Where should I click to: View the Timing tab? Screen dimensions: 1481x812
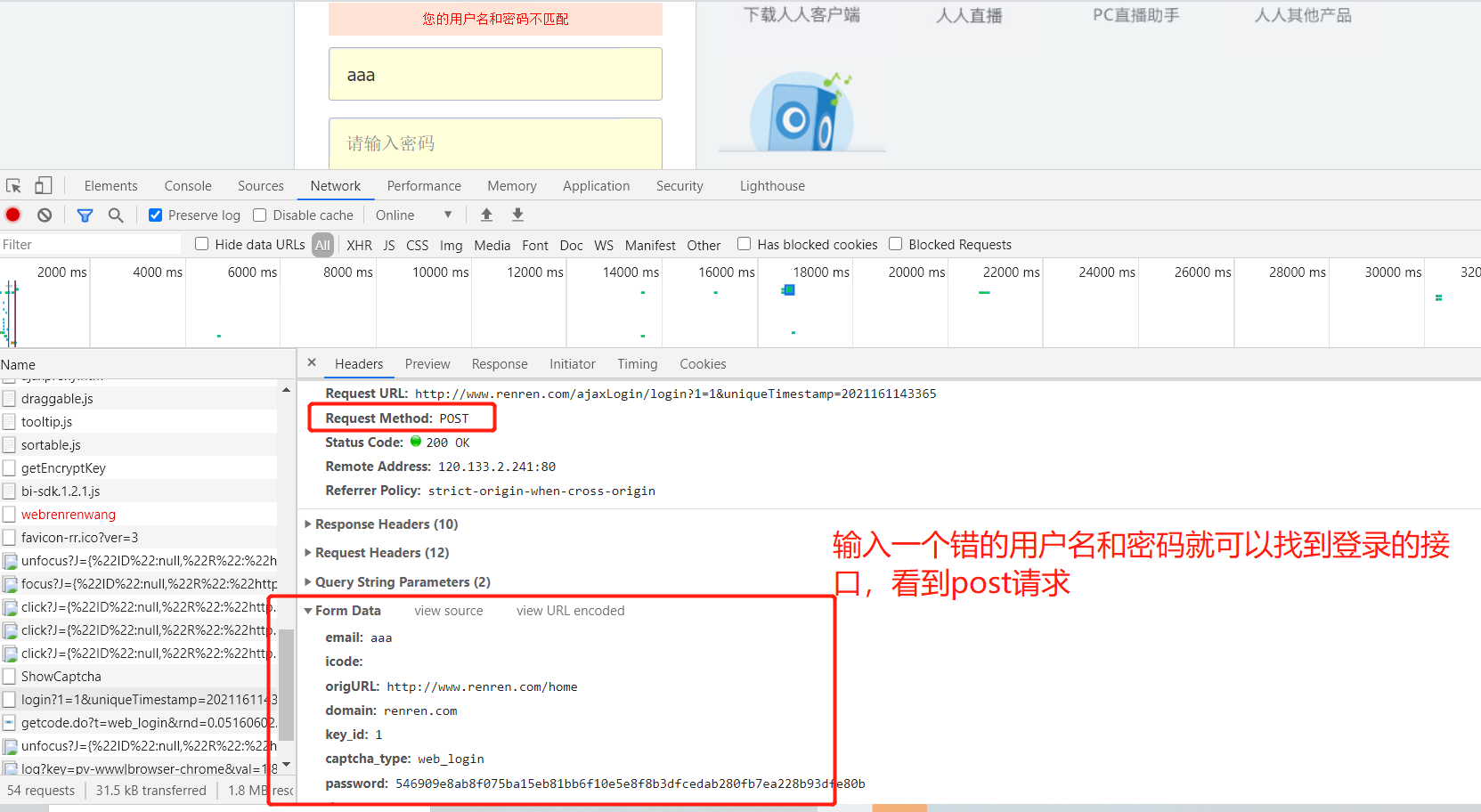(638, 364)
